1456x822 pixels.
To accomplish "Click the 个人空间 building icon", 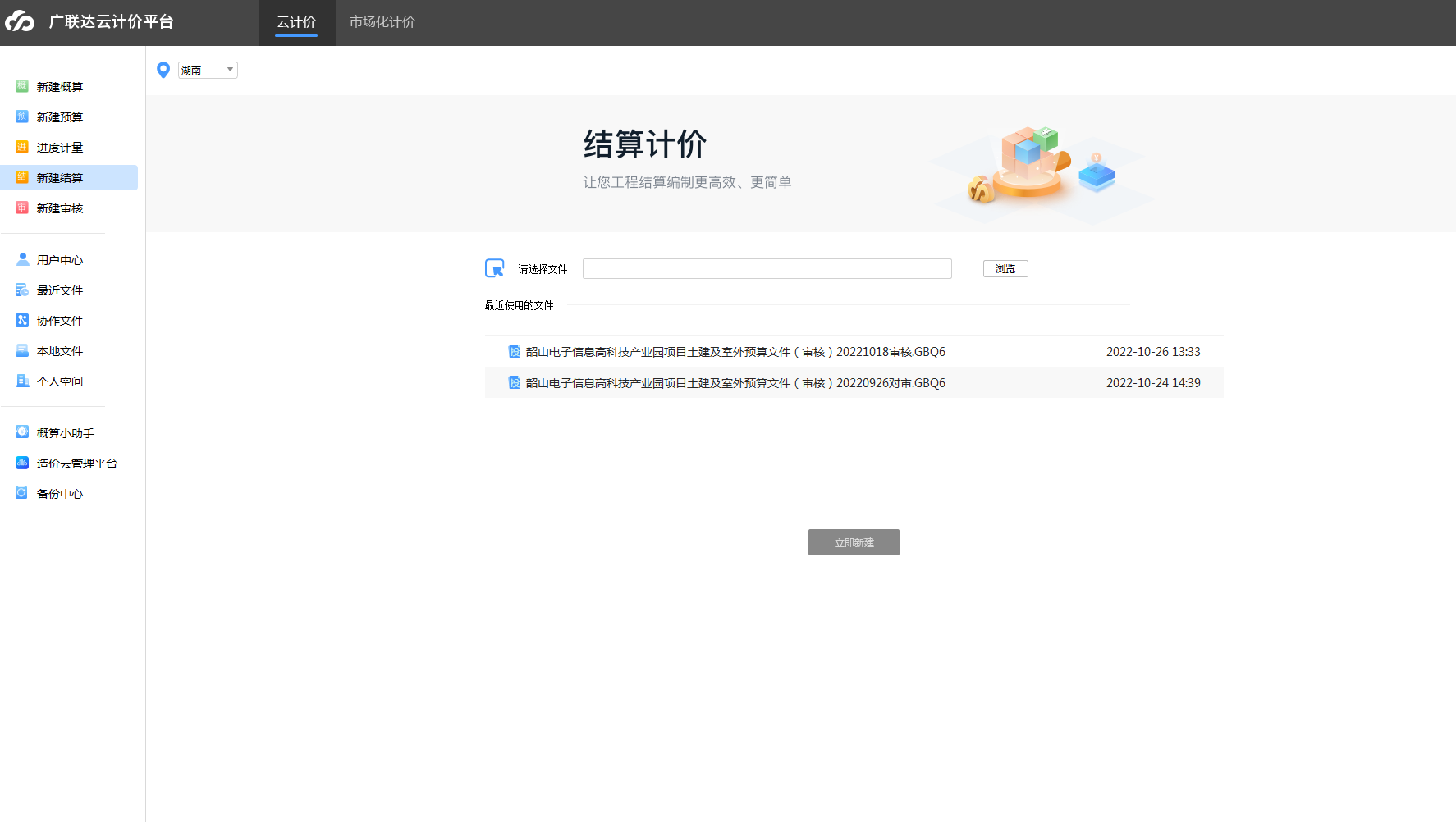I will (x=22, y=381).
